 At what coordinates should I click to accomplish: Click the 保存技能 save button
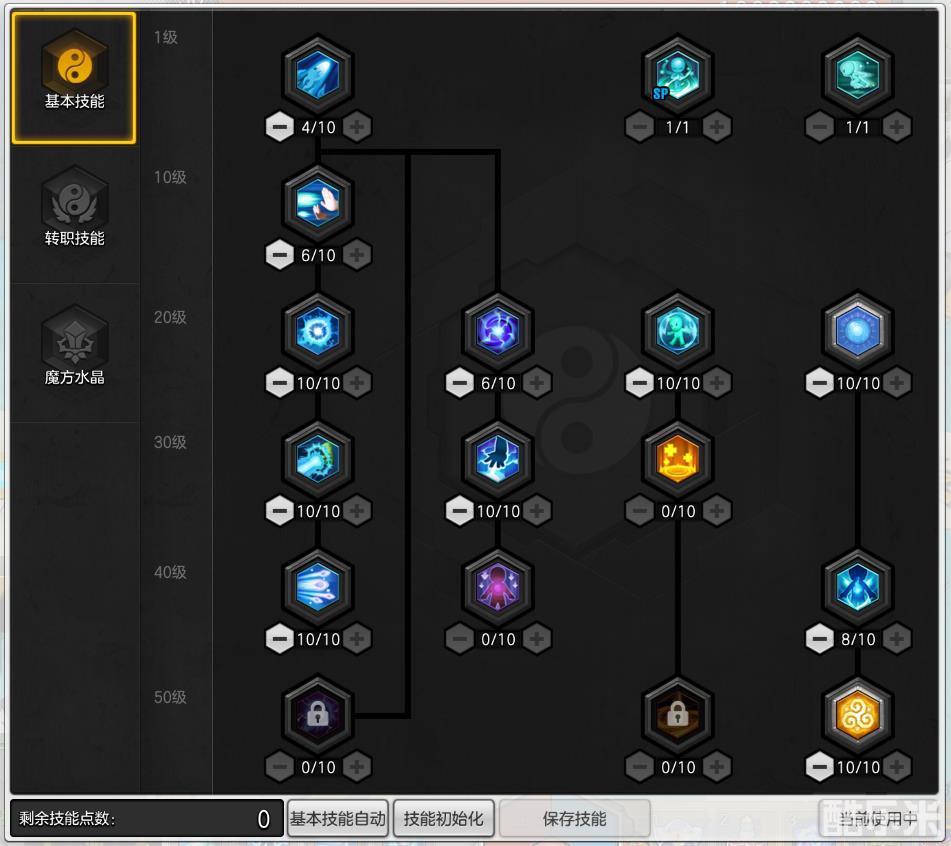coord(574,819)
